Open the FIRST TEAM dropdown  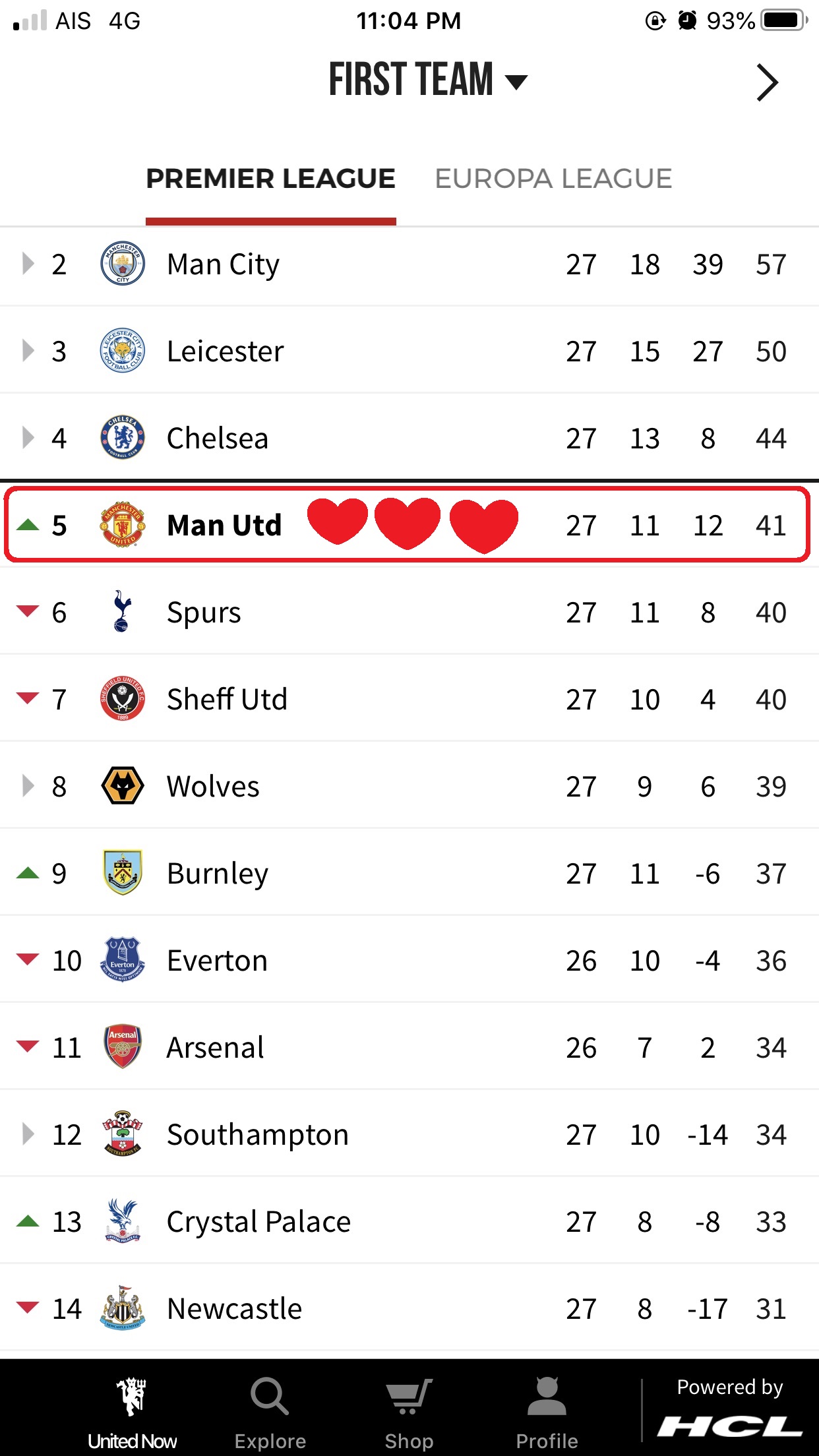pos(427,80)
